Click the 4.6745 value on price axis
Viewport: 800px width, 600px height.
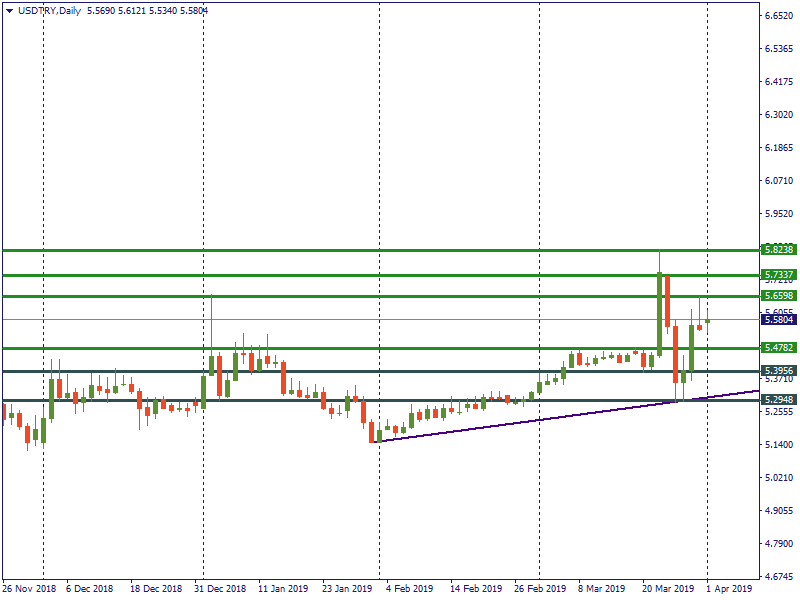pos(779,577)
